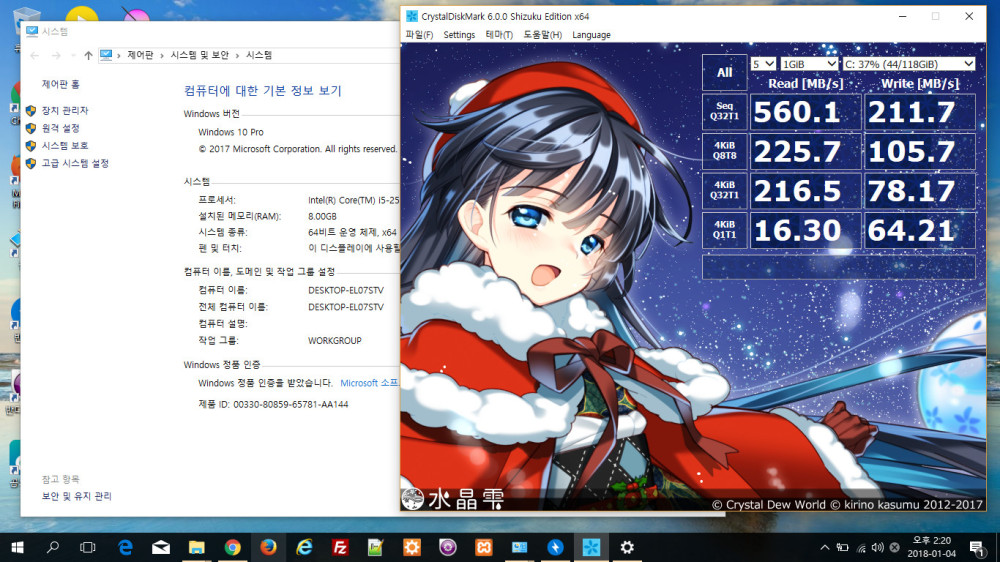The height and width of the screenshot is (562, 1000).
Task: Open the Settings menu in CrystalDiskMark
Action: 459,35
